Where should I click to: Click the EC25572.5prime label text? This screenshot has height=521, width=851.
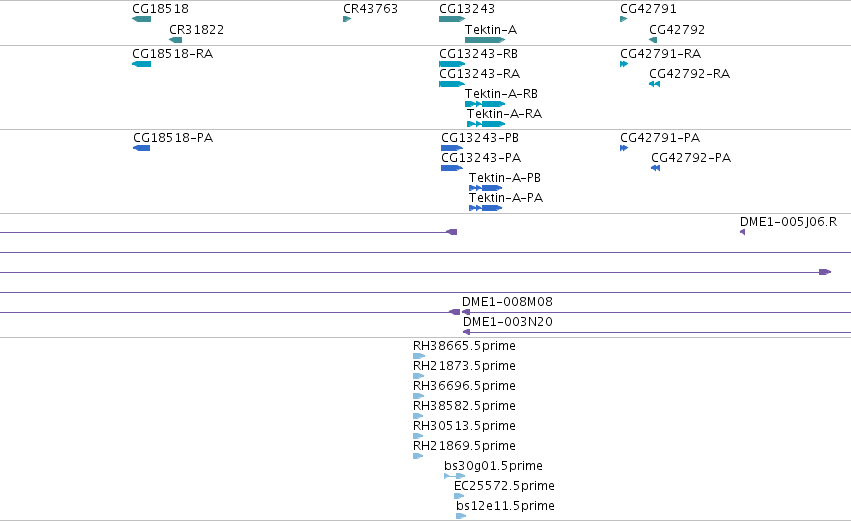click(504, 486)
